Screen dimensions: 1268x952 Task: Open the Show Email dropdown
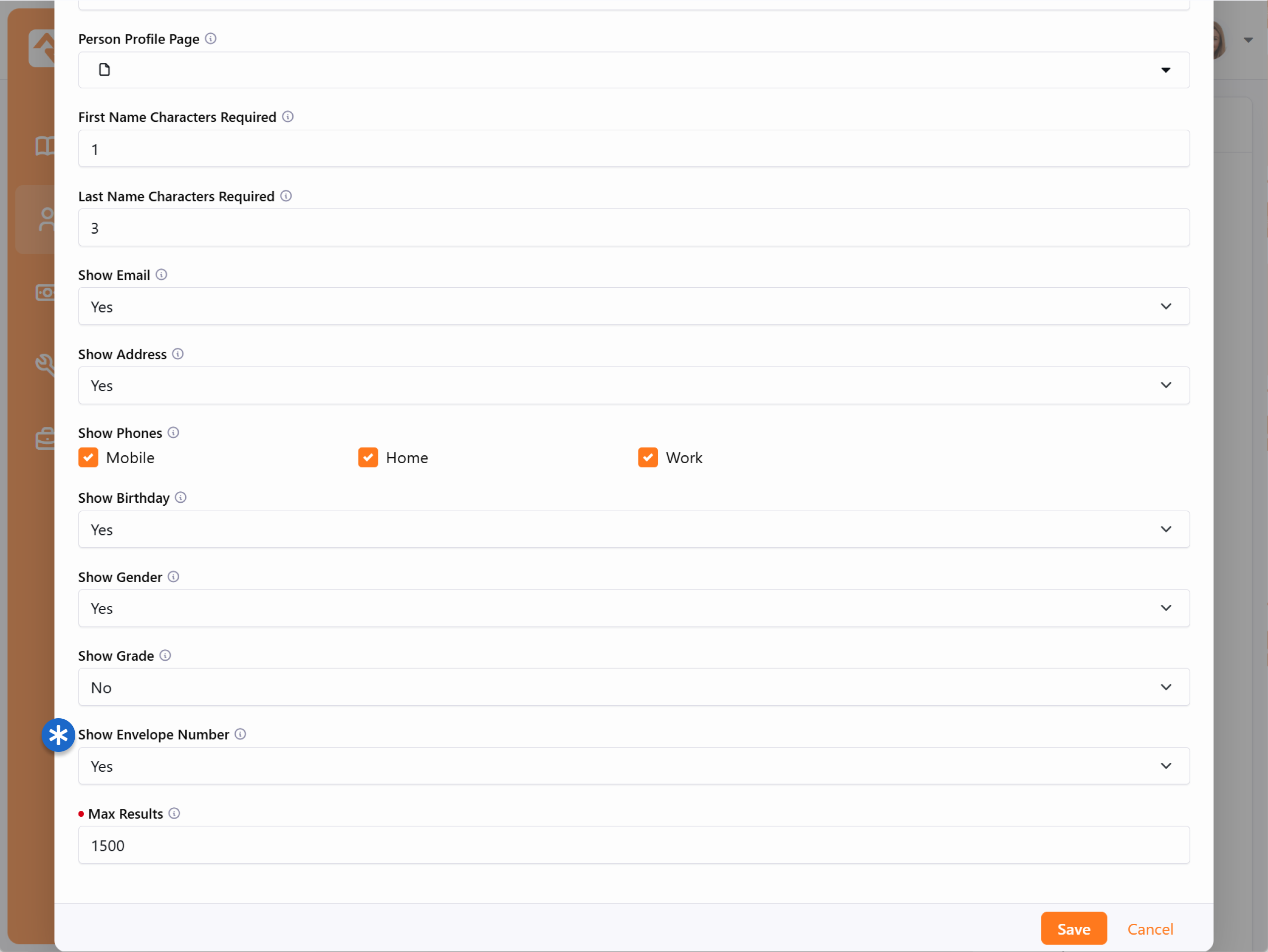[634, 307]
